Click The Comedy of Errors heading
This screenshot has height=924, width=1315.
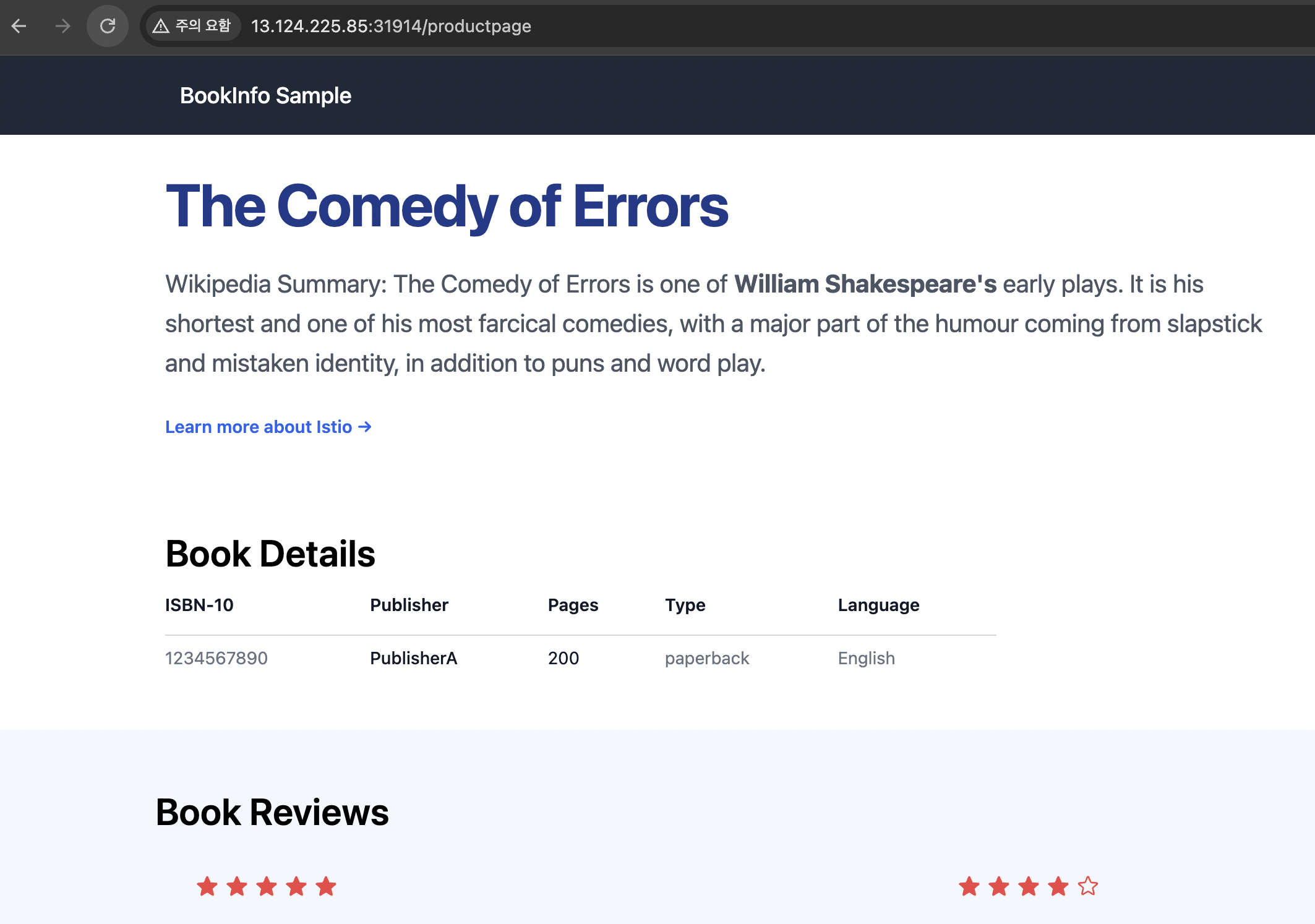tap(447, 207)
